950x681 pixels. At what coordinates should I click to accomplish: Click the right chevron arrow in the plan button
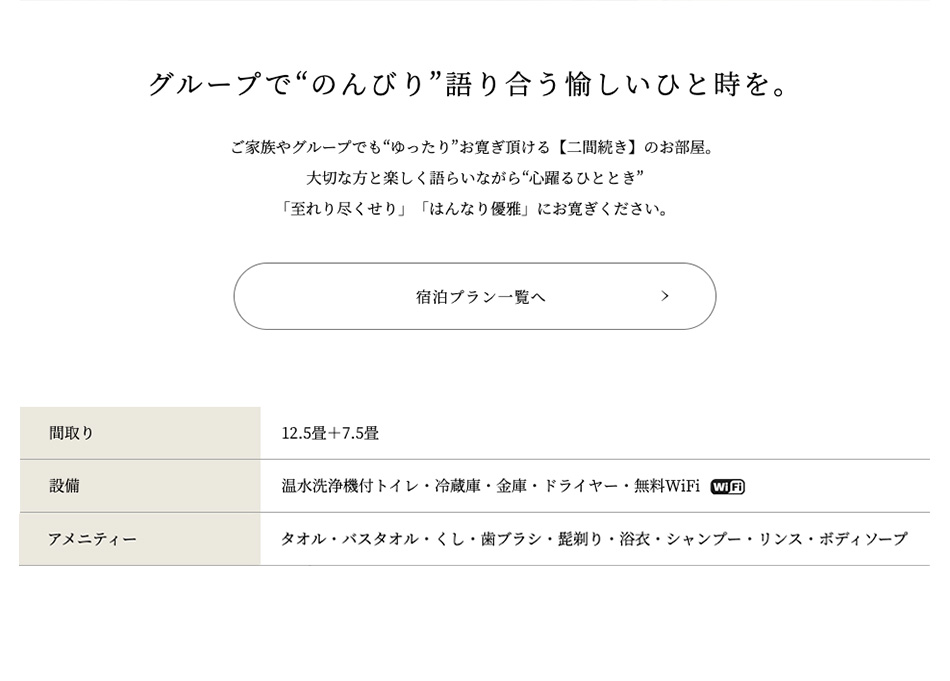point(665,296)
